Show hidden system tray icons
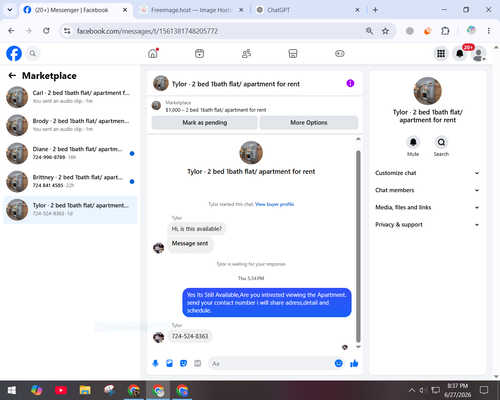The image size is (500, 400). (x=412, y=390)
